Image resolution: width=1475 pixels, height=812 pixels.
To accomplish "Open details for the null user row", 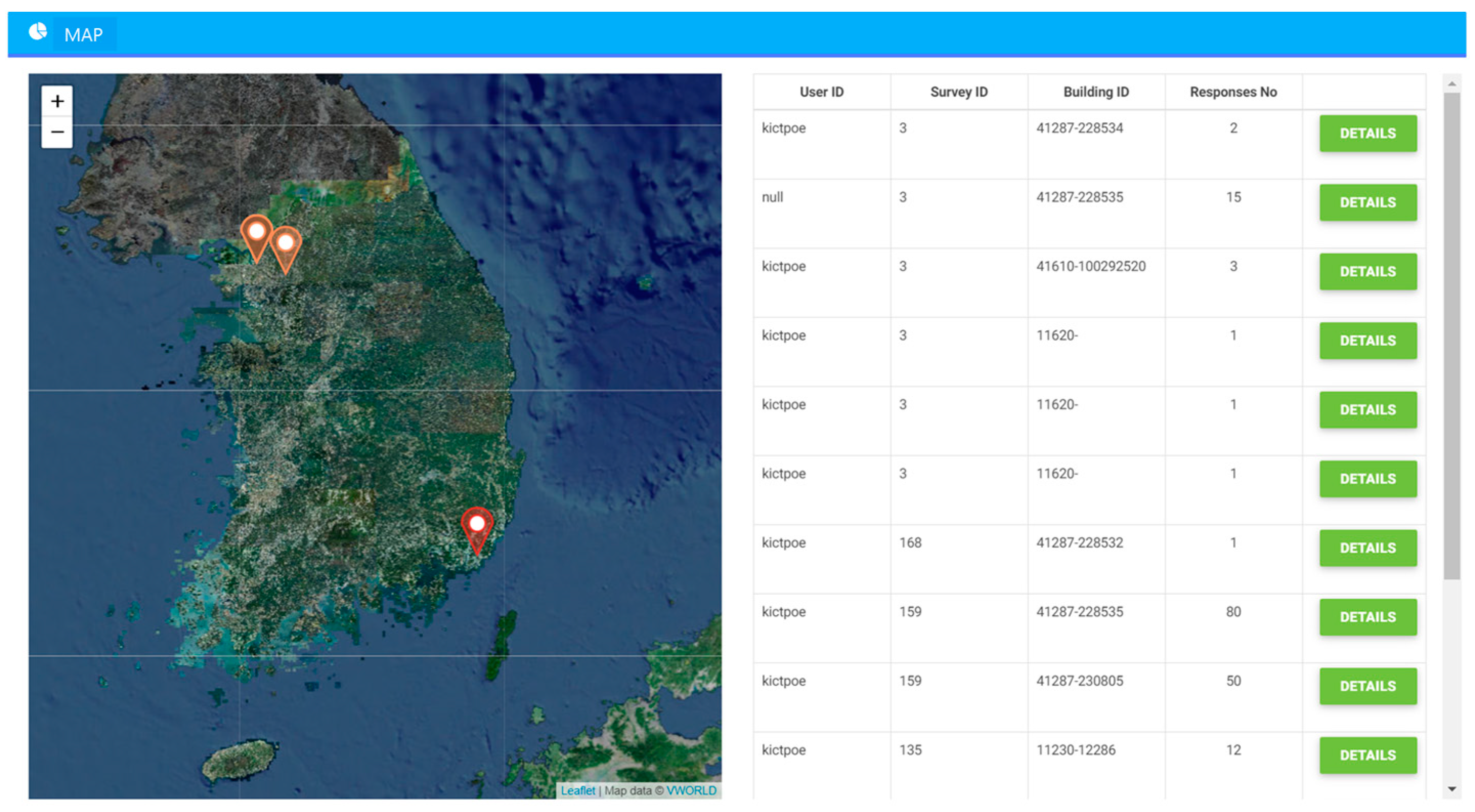I will (1368, 202).
